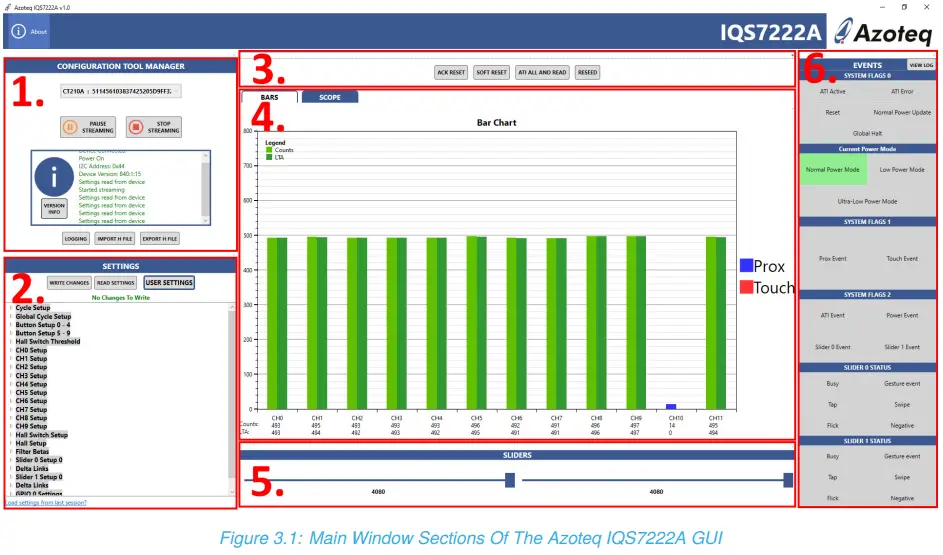Click the second slider's handle
The width and height of the screenshot is (943, 555).
(x=788, y=480)
